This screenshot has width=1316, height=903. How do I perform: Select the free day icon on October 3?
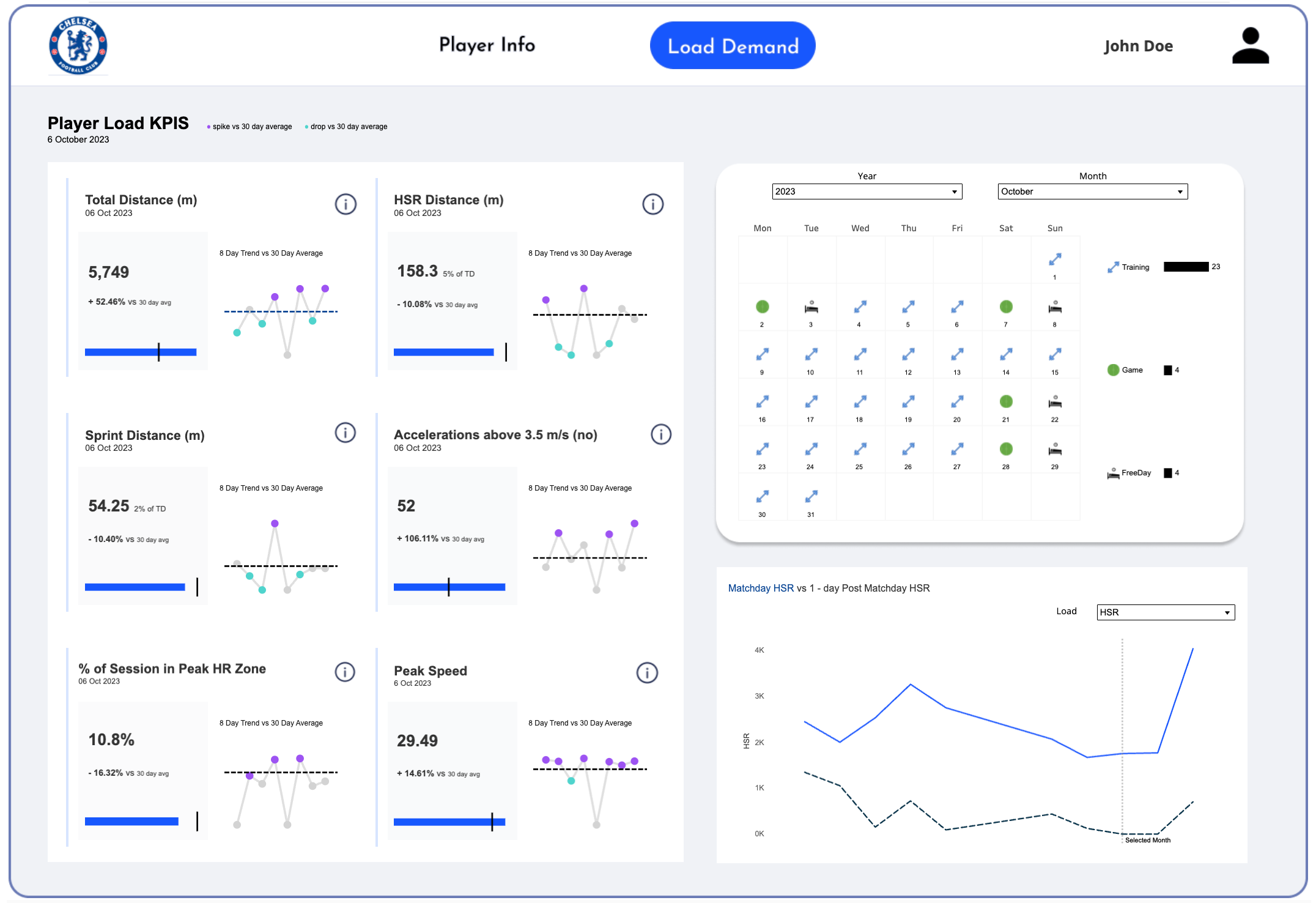(811, 307)
